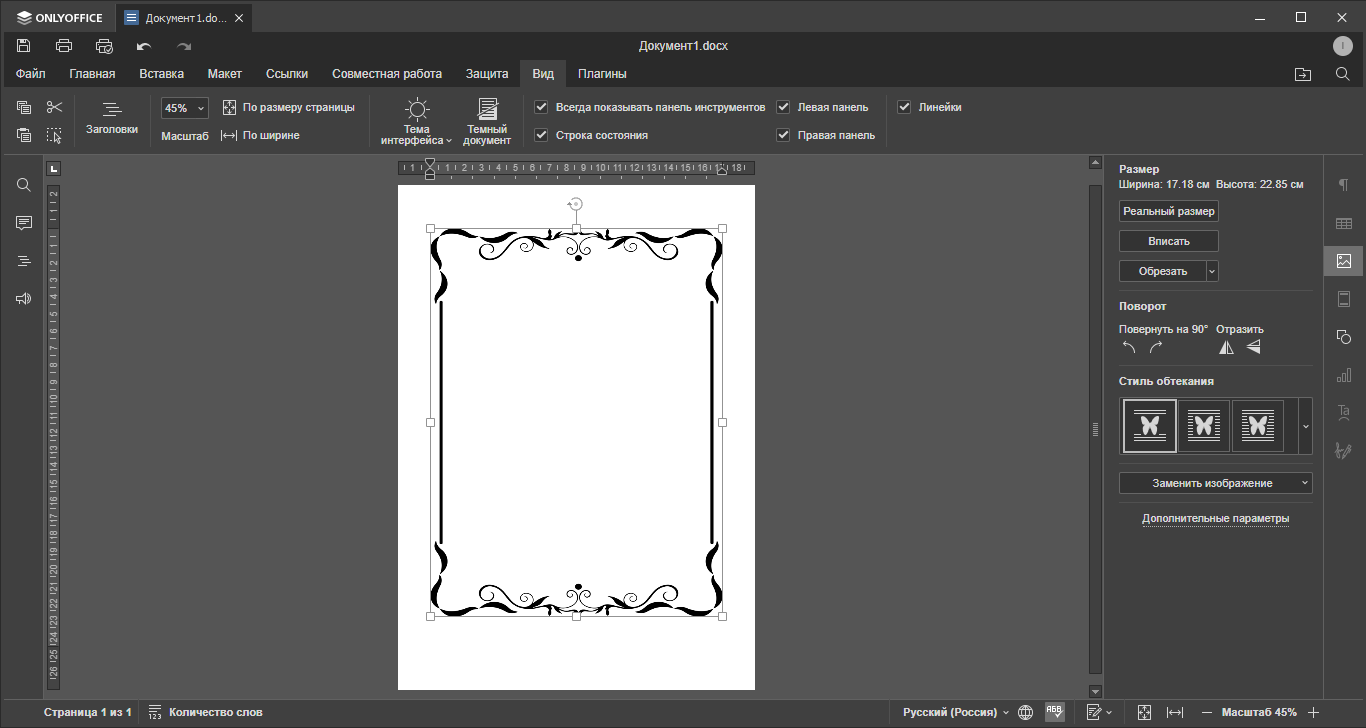Rotate image 90° clockwise
Viewport: 1366px width, 728px height.
point(1156,348)
